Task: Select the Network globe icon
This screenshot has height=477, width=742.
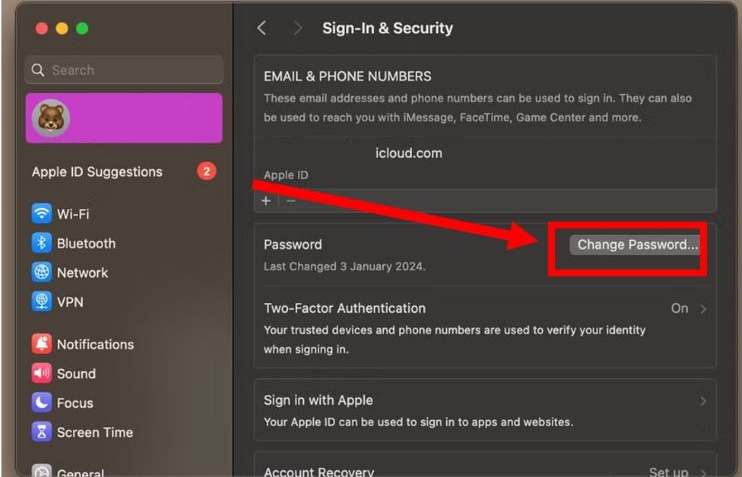Action: tap(41, 272)
